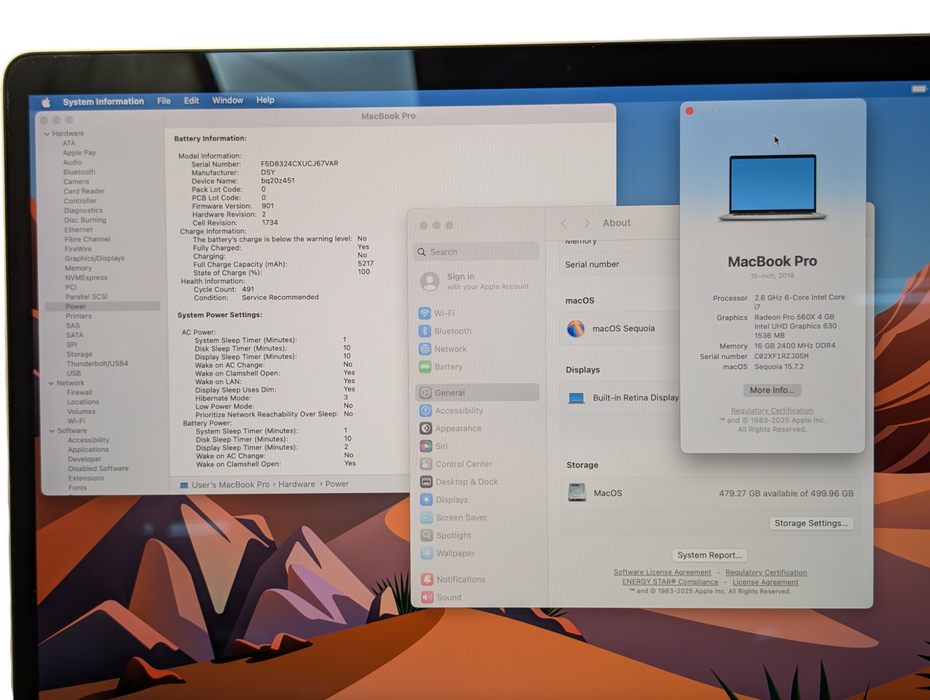Select Graphics/Displays in Hardware list
This screenshot has width=930, height=700.
pyautogui.click(x=94, y=259)
